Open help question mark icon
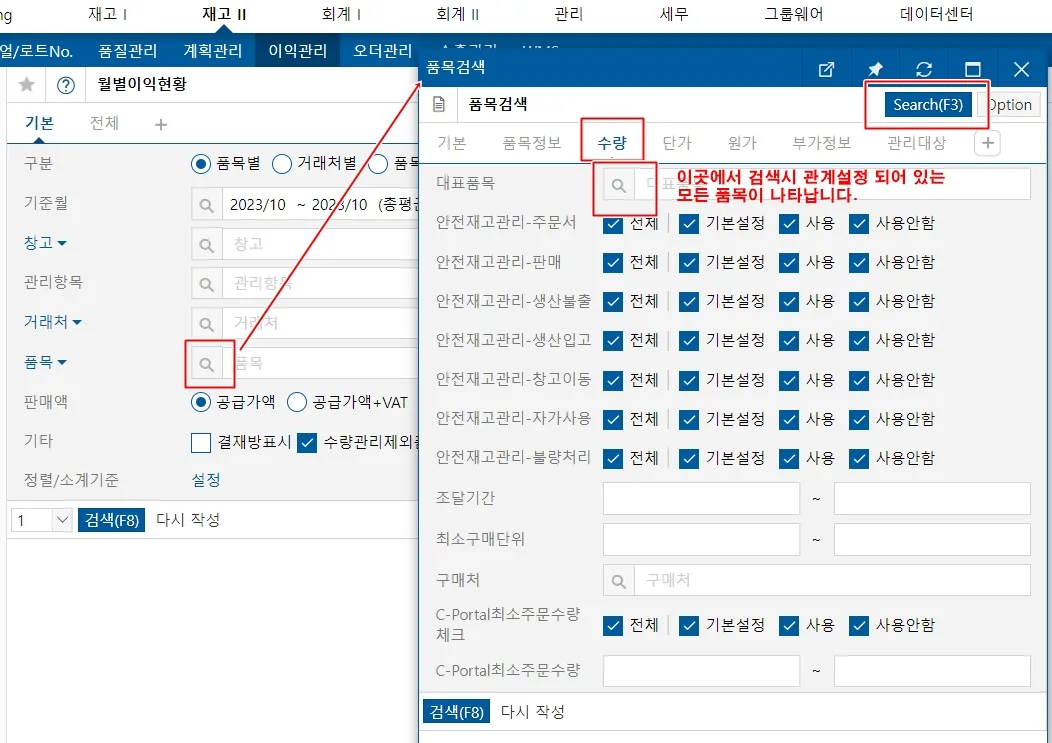The height and width of the screenshot is (743, 1052). (x=66, y=85)
